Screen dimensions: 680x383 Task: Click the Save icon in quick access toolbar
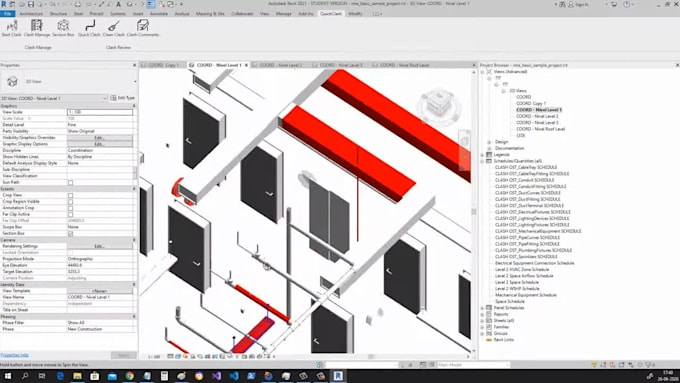pos(31,4)
